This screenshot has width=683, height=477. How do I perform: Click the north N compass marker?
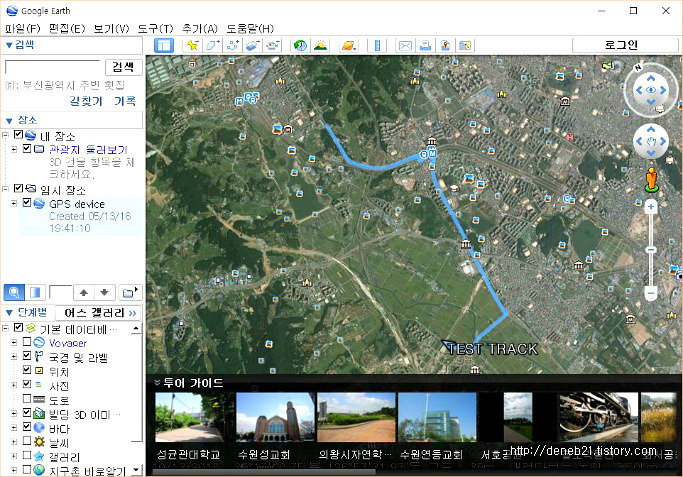coord(638,67)
